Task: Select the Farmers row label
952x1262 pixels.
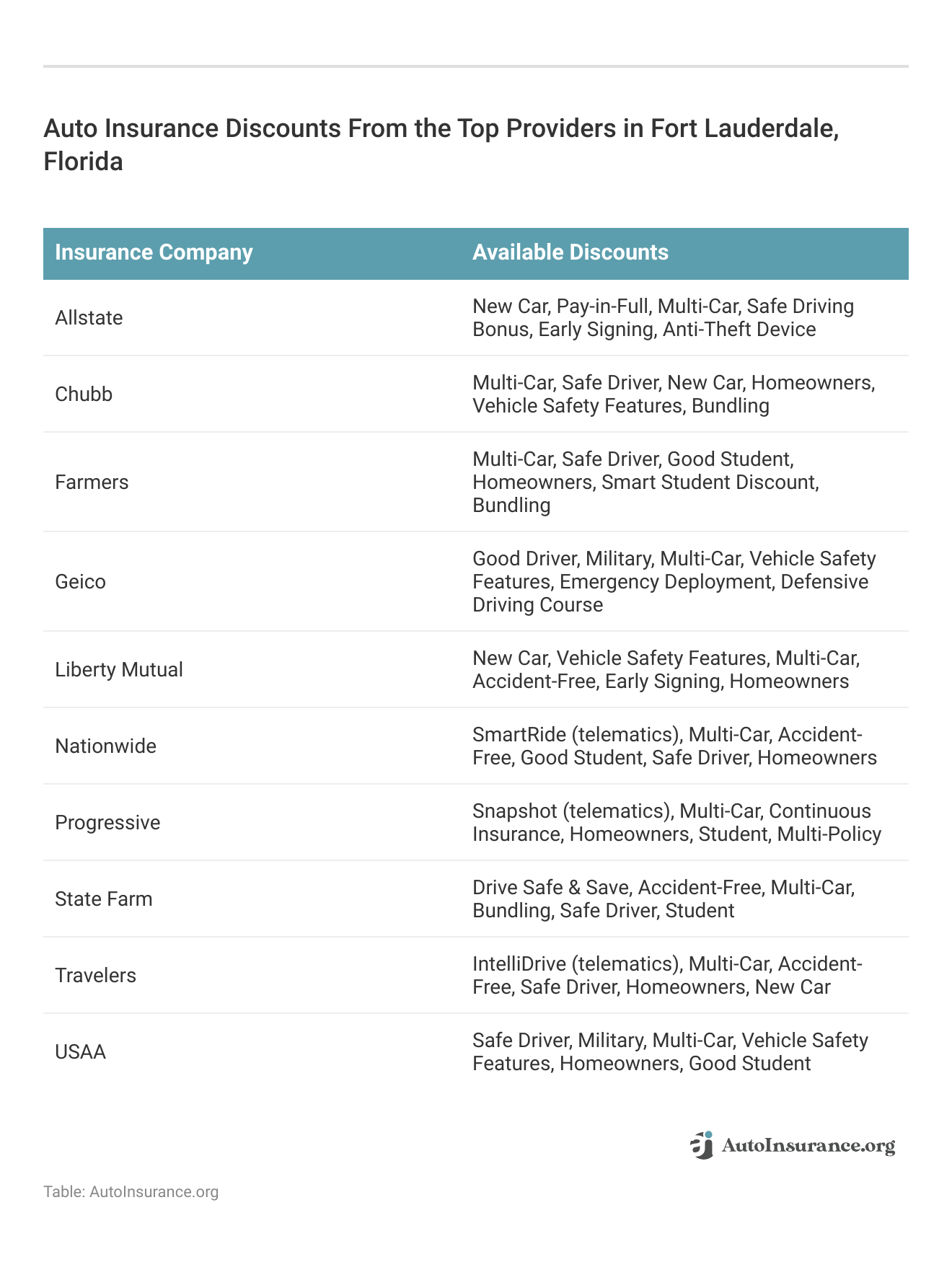Action: click(x=92, y=482)
